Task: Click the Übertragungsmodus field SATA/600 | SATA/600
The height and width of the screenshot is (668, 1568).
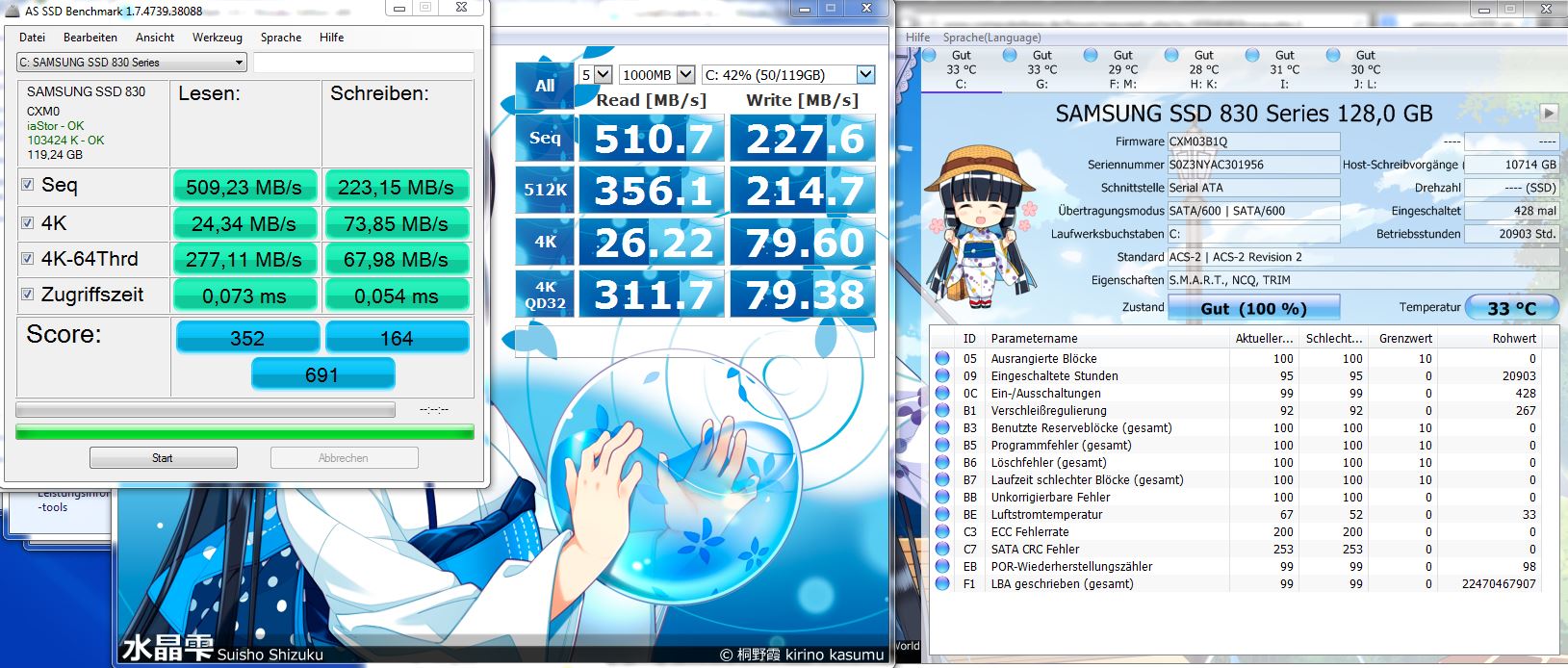Action: tap(1253, 211)
